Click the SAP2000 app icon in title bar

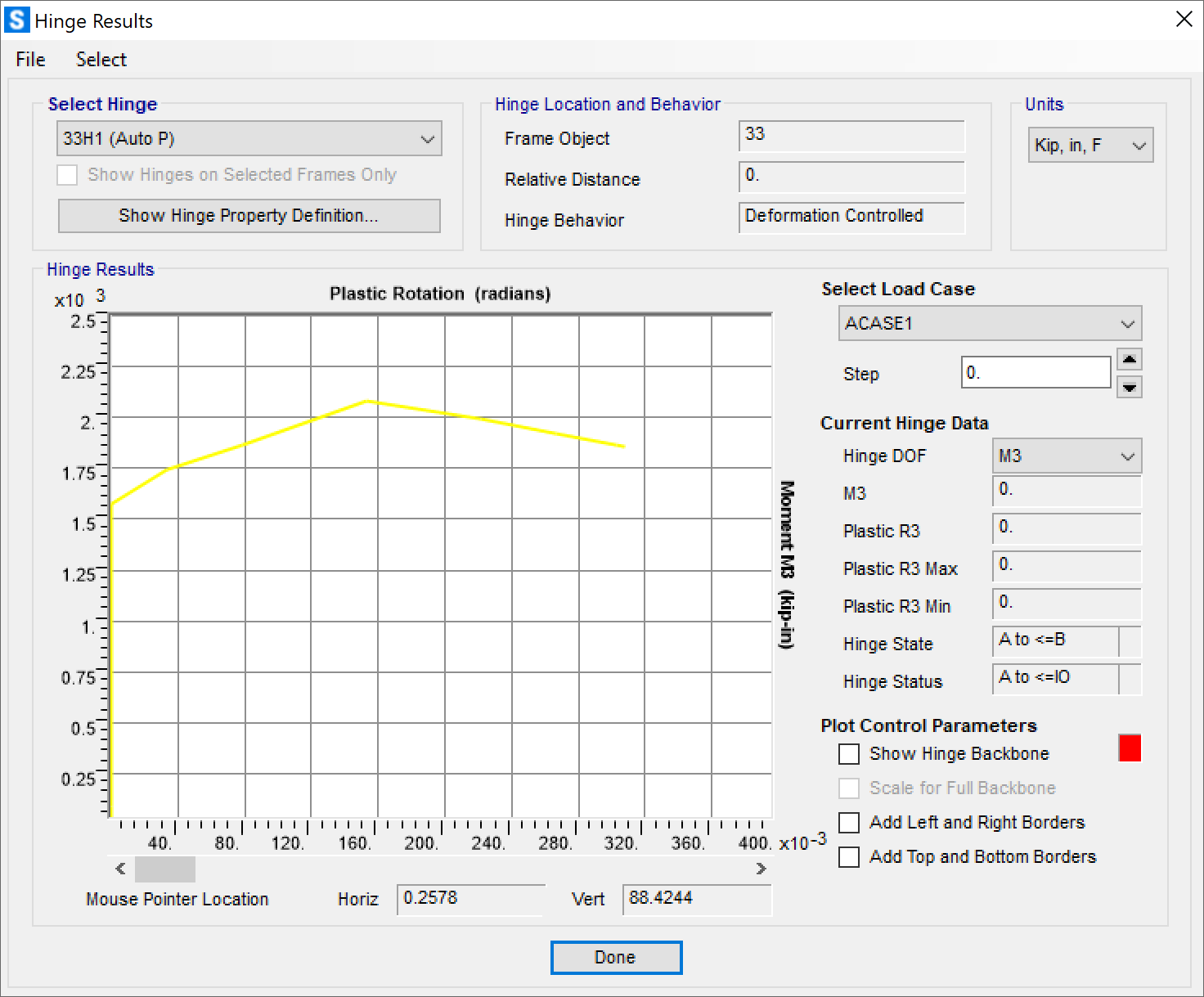pyautogui.click(x=16, y=20)
